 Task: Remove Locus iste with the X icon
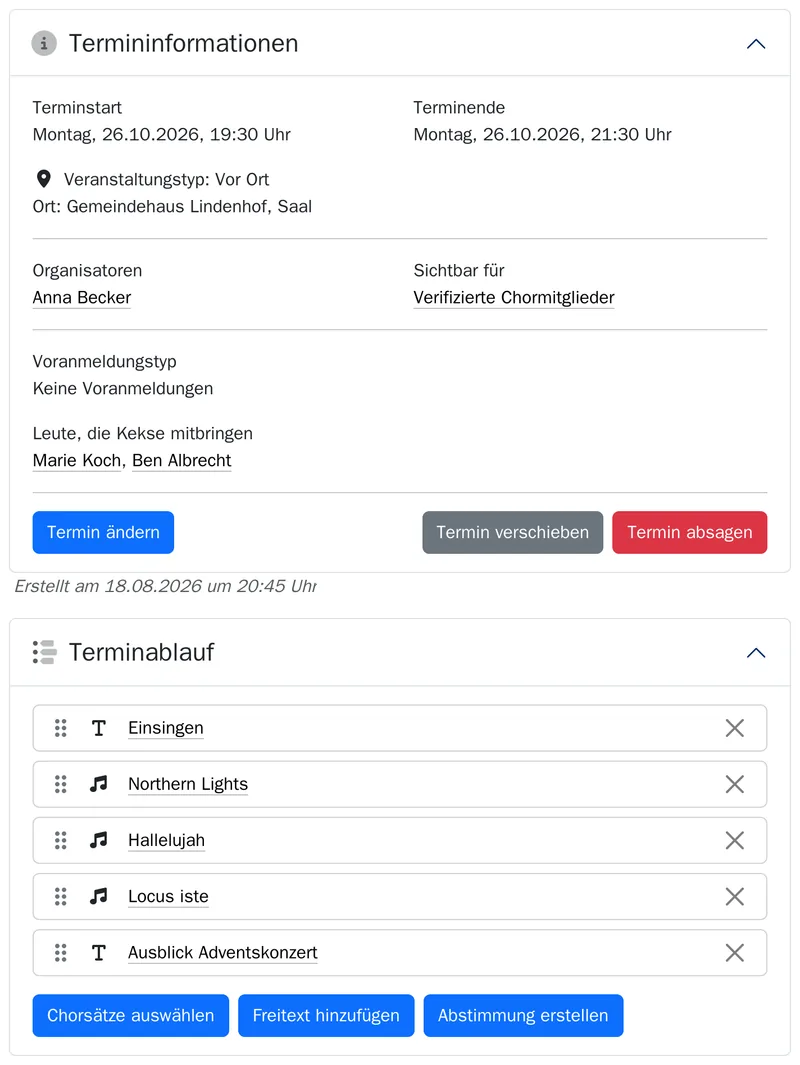734,897
